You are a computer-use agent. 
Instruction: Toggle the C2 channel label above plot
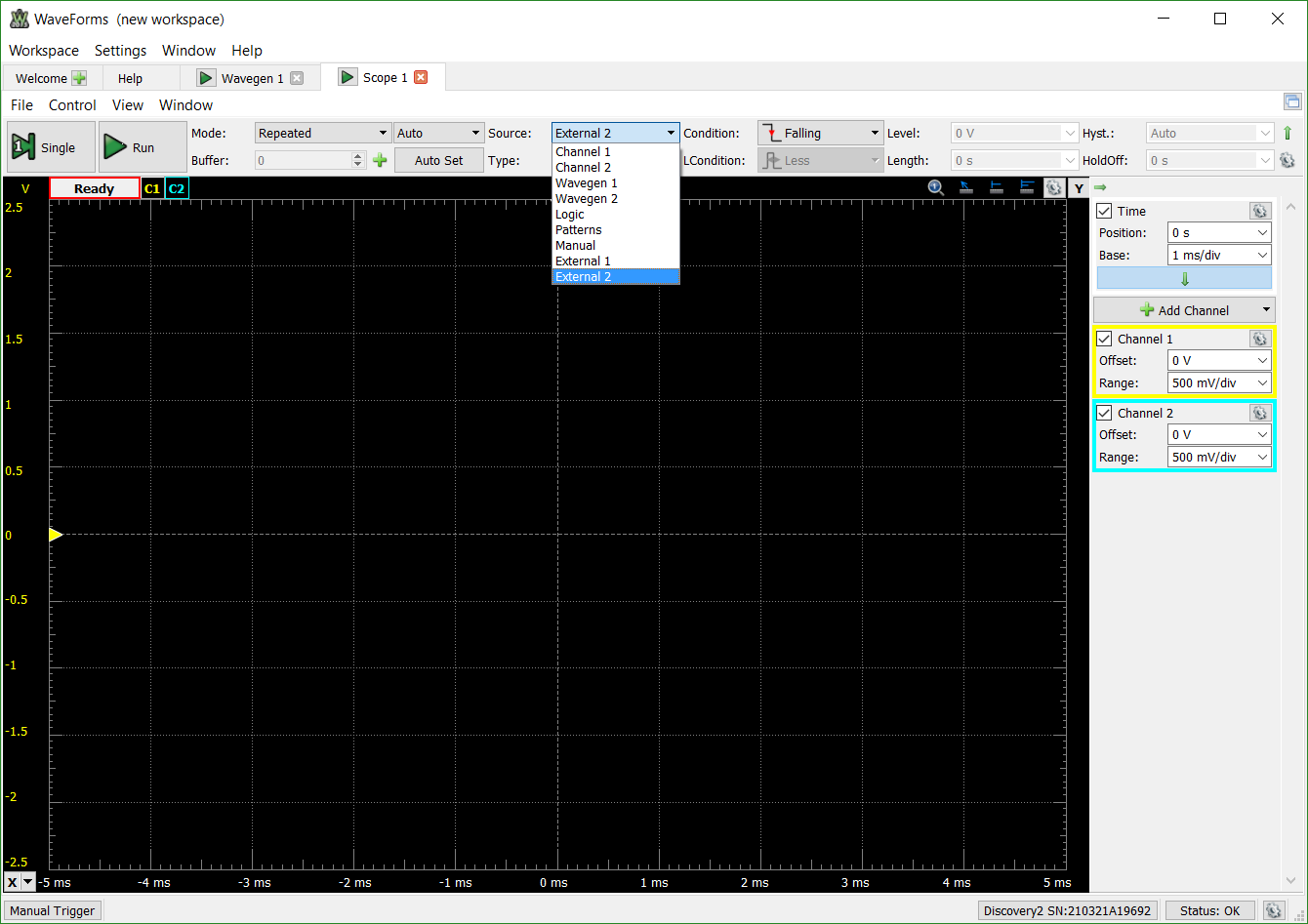177,188
